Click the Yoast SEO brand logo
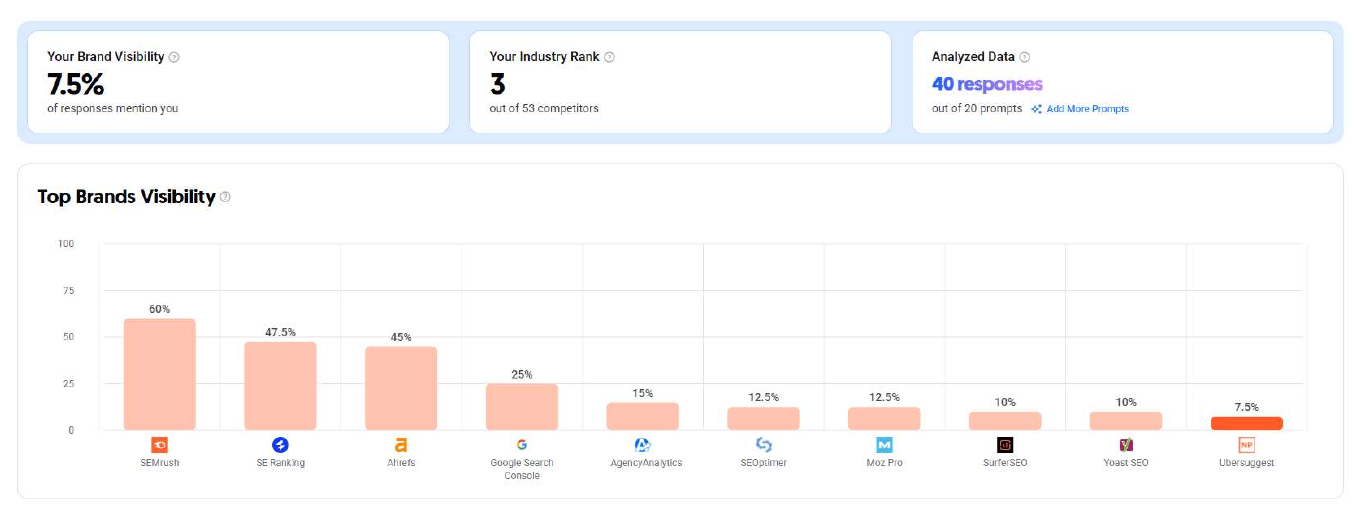1358x519 pixels. coord(1126,445)
